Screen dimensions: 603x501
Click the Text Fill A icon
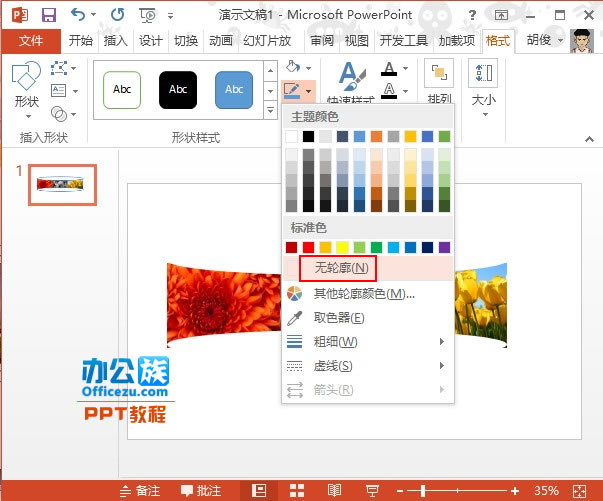389,68
